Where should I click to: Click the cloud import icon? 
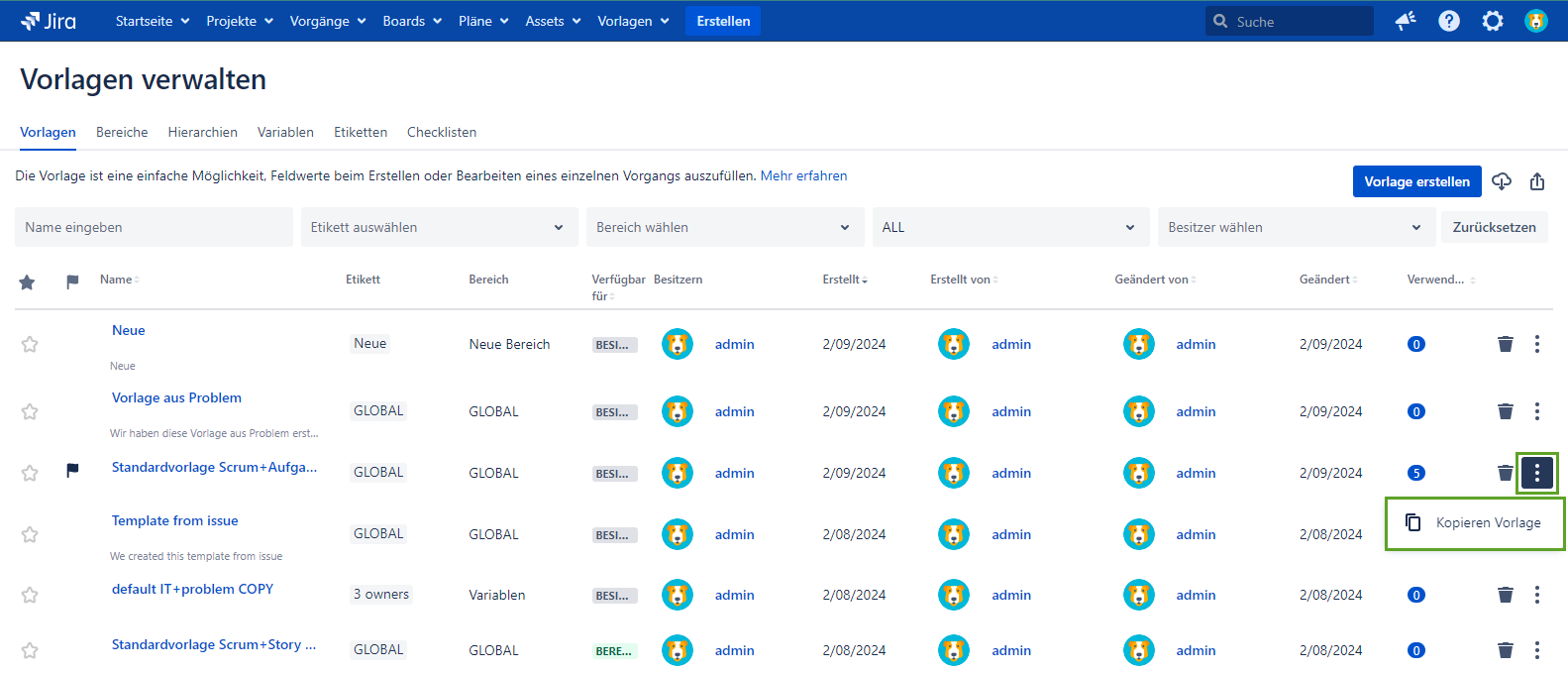[1502, 181]
